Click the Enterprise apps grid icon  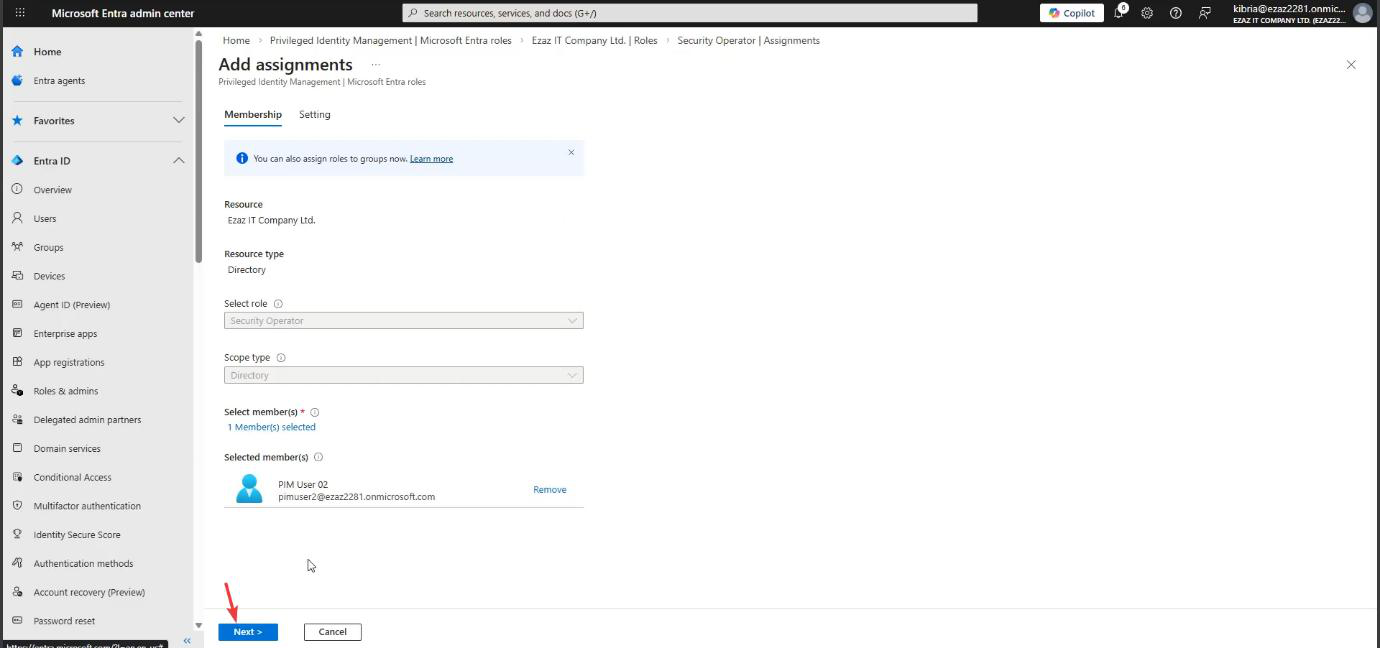[17, 333]
